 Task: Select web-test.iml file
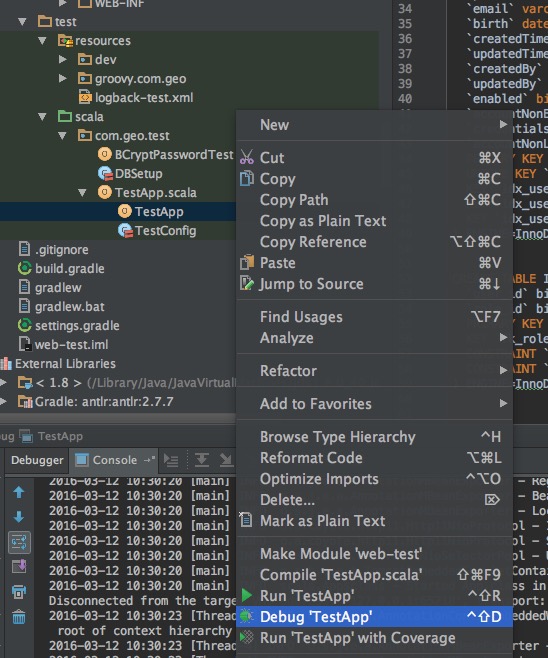(x=71, y=345)
